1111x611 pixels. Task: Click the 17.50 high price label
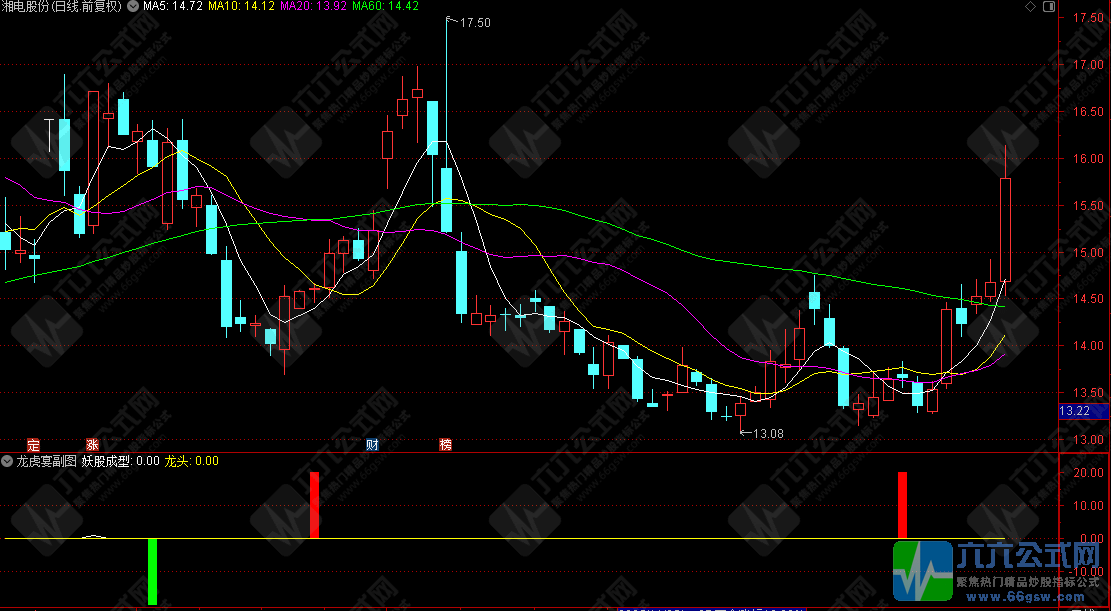(475, 22)
